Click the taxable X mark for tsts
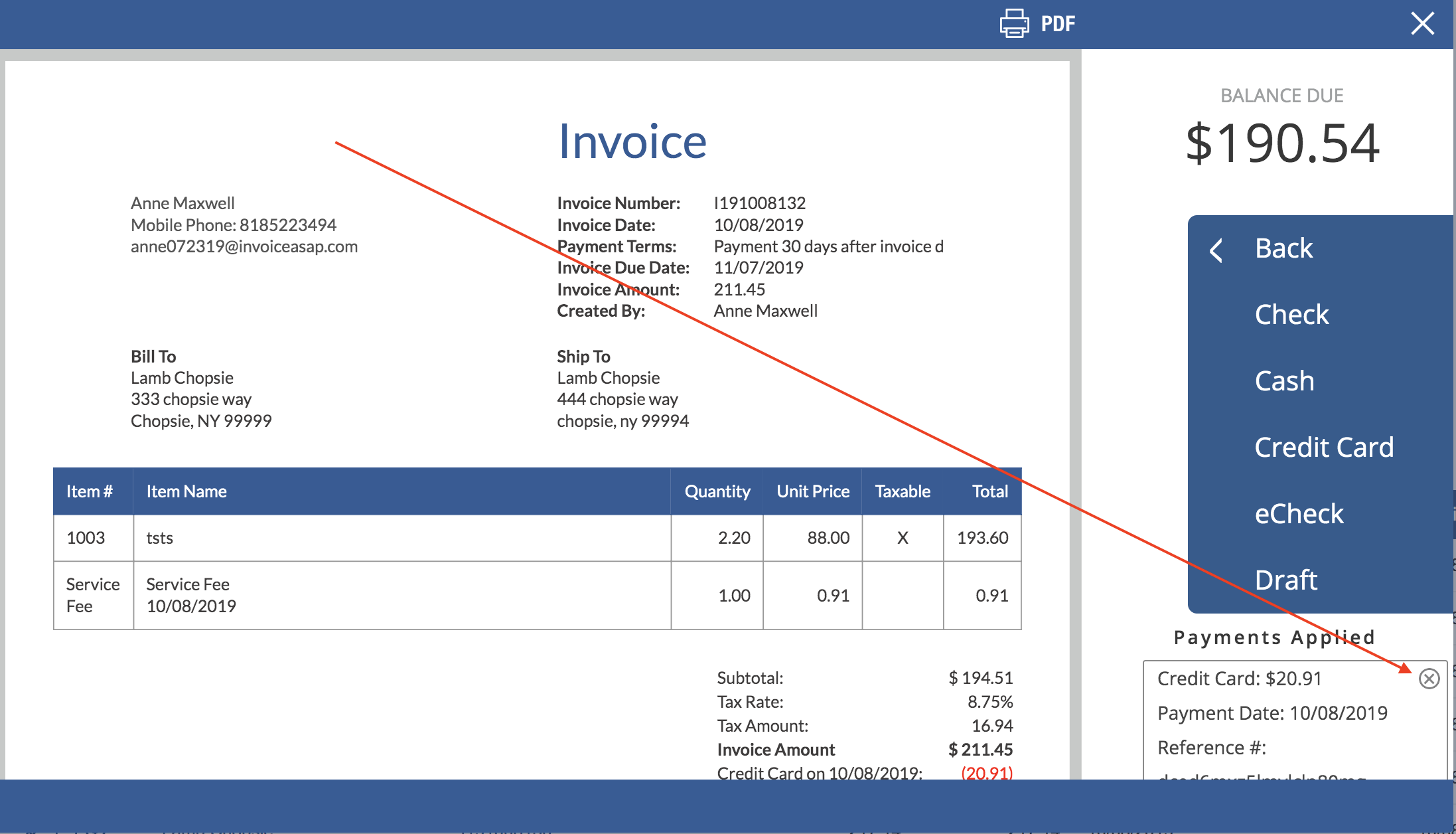This screenshot has height=834, width=1456. pos(903,538)
